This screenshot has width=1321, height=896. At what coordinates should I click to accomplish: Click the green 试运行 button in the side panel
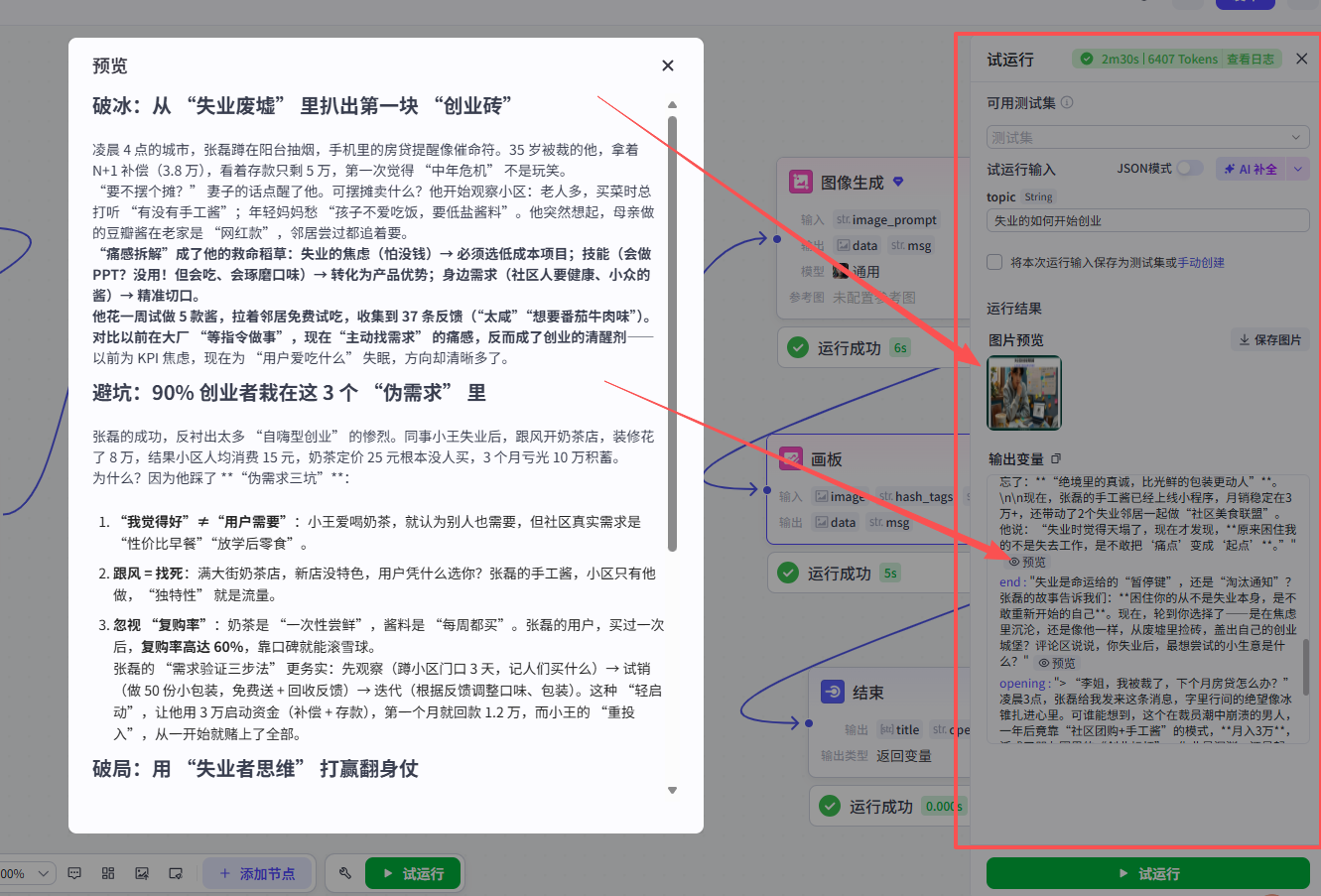click(1148, 873)
